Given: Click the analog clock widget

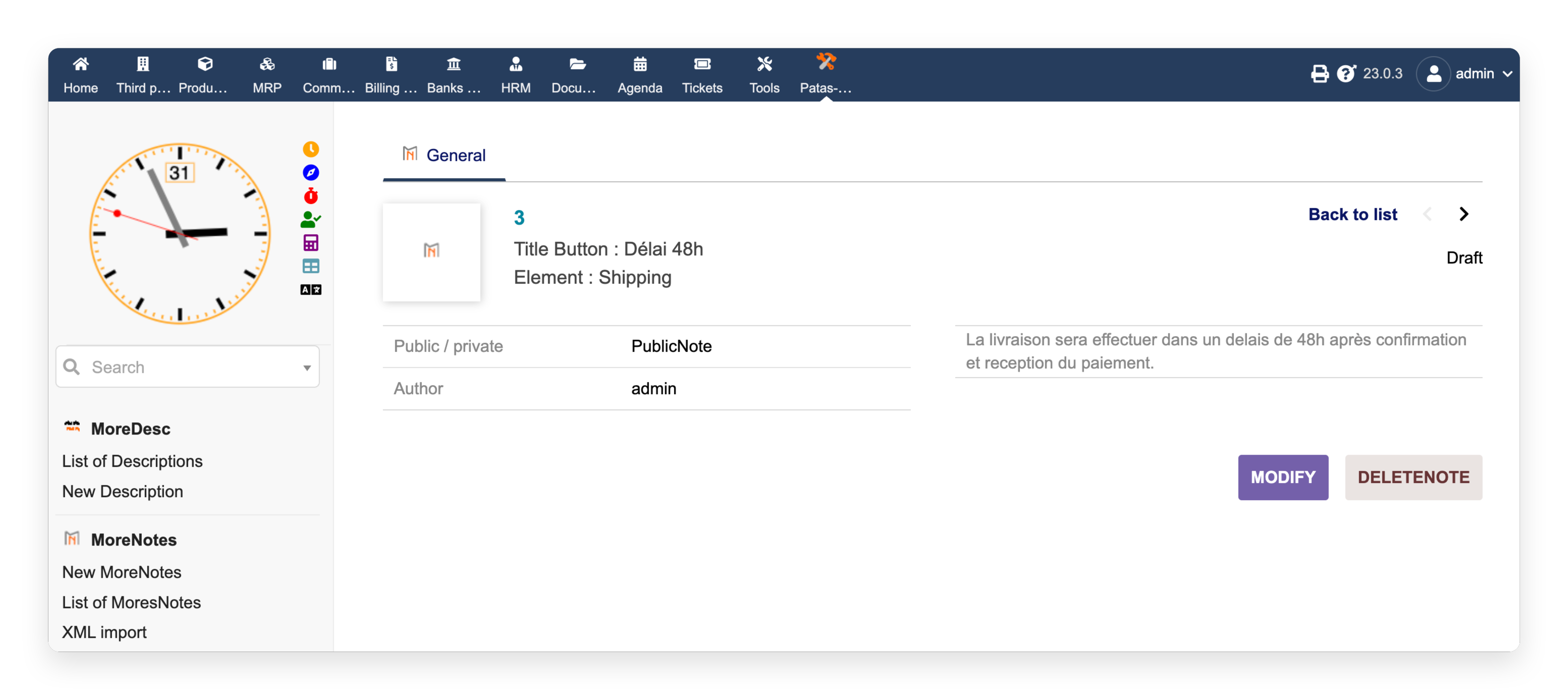Looking at the screenshot, I should [x=180, y=233].
